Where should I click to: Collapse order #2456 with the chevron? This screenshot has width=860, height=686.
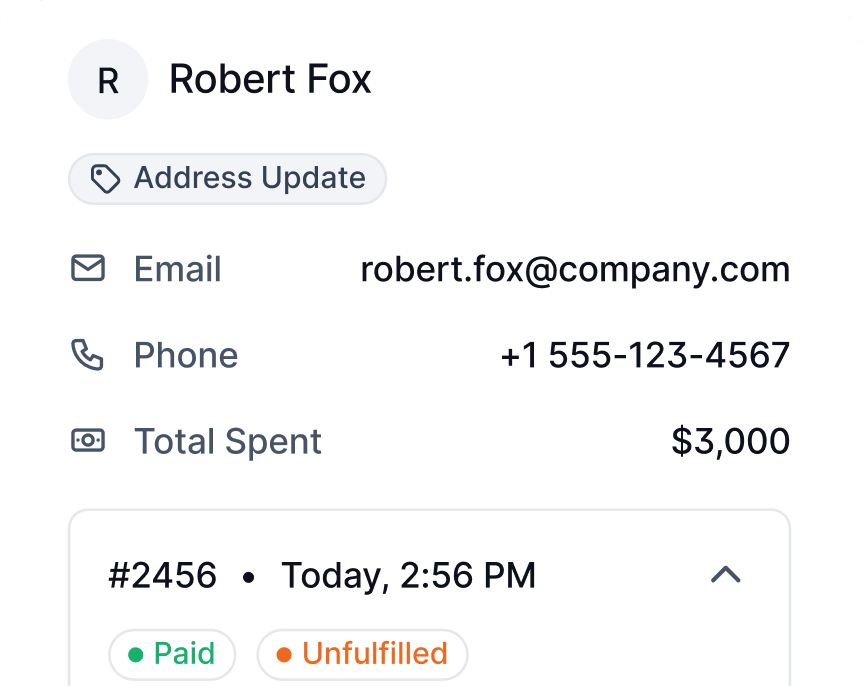coord(726,575)
